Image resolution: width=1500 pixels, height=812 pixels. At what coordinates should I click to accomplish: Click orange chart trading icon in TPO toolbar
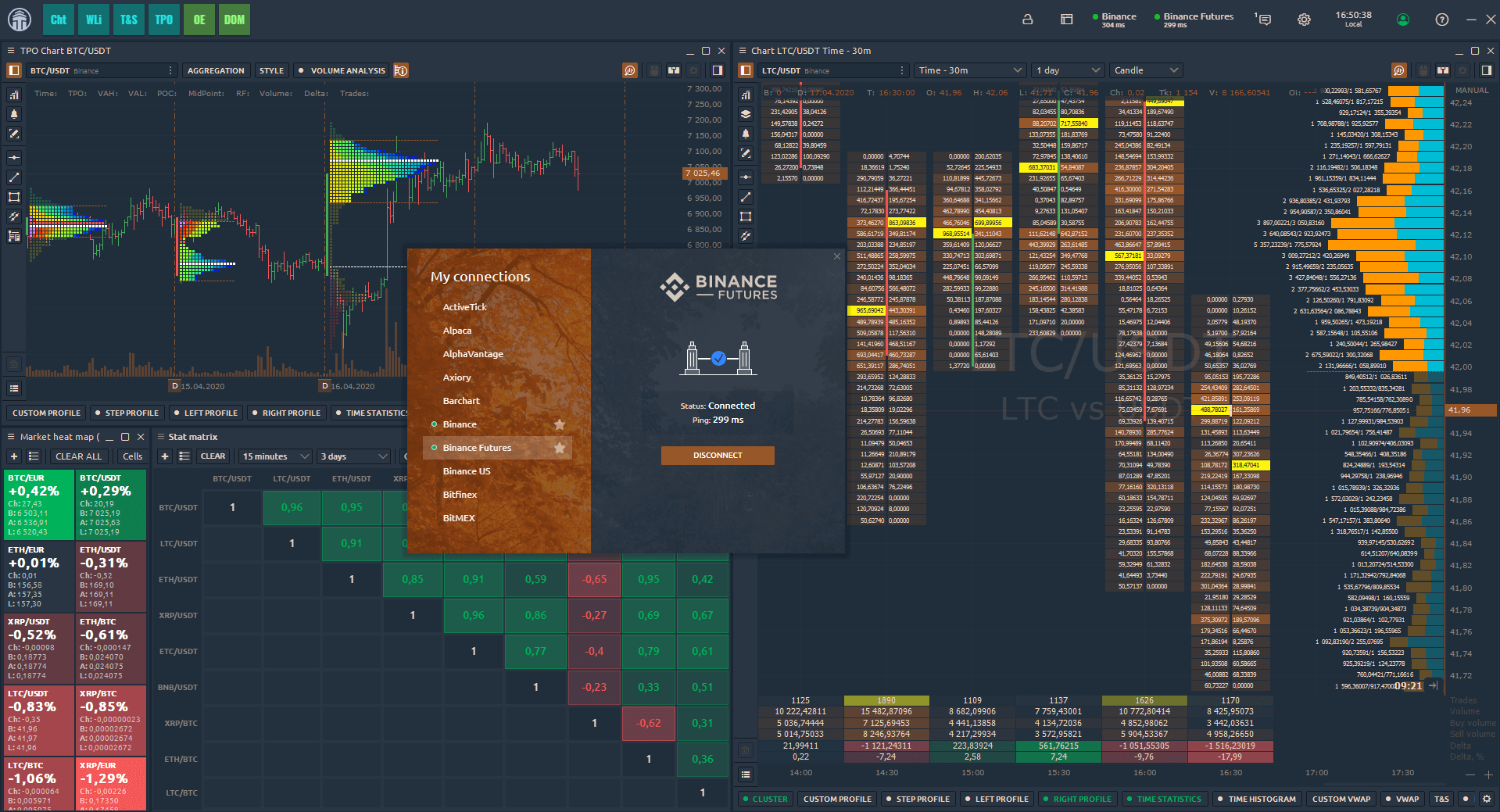630,70
